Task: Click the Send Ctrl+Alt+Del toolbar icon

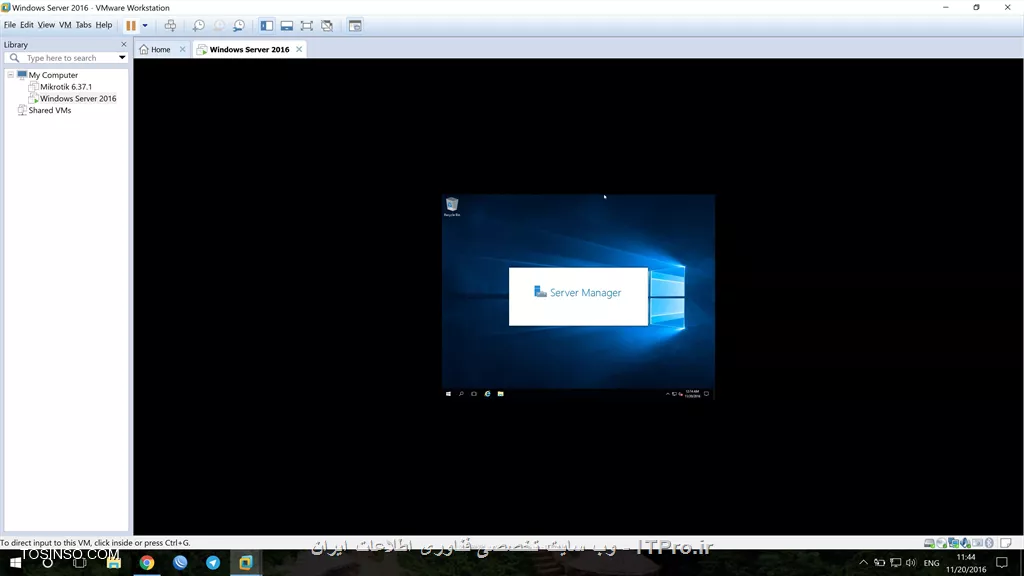Action: [170, 25]
